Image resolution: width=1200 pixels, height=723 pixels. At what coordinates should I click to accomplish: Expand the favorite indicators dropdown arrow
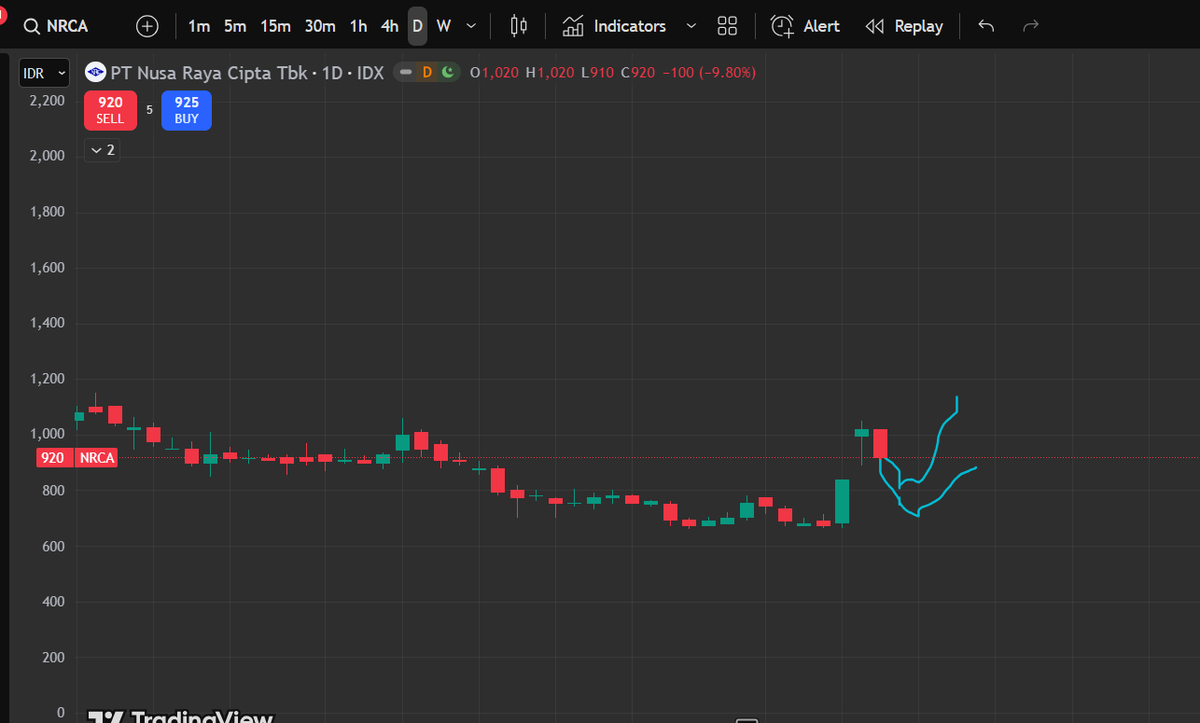pyautogui.click(x=691, y=26)
